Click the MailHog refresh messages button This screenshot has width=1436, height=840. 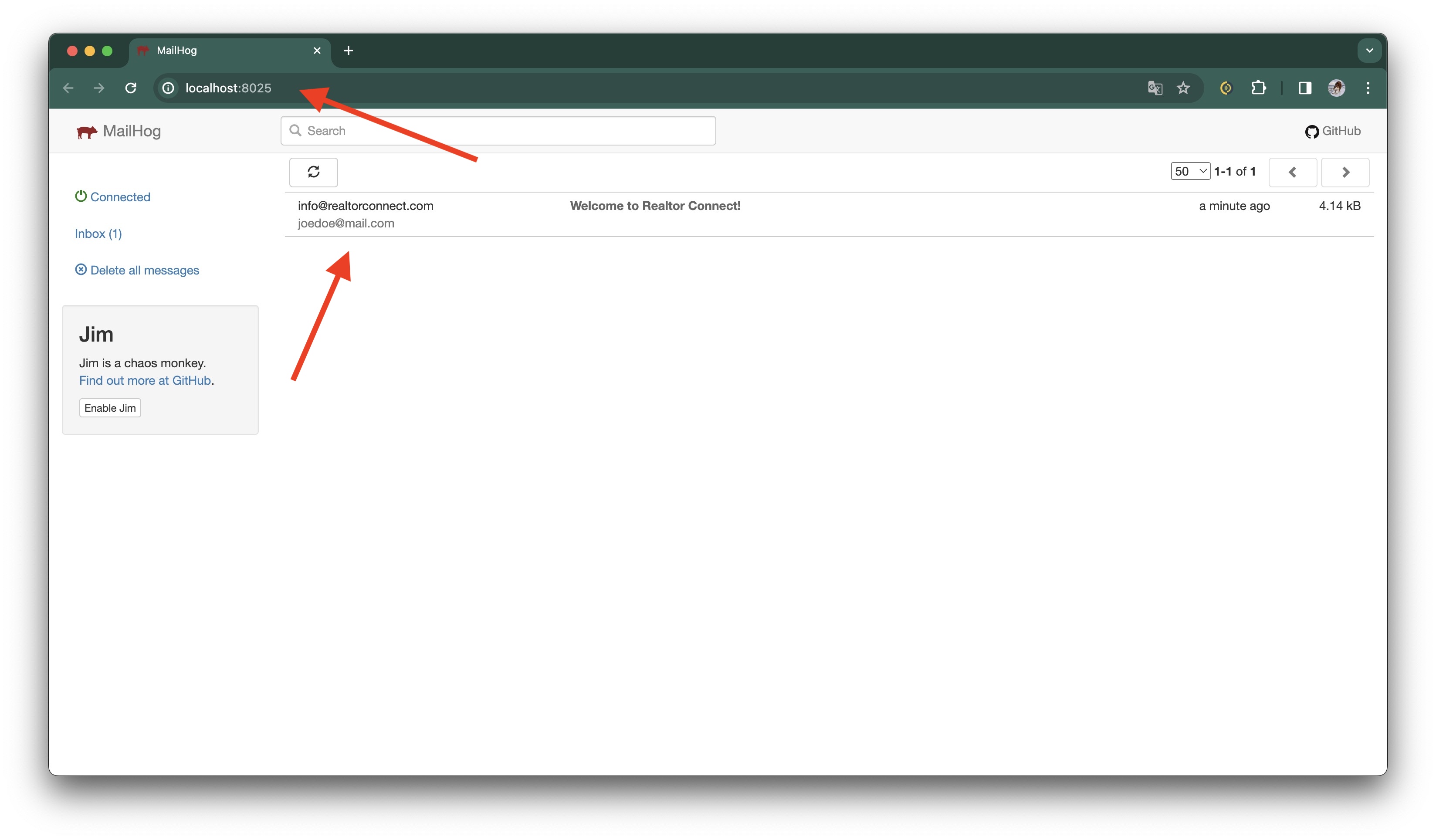pos(313,172)
